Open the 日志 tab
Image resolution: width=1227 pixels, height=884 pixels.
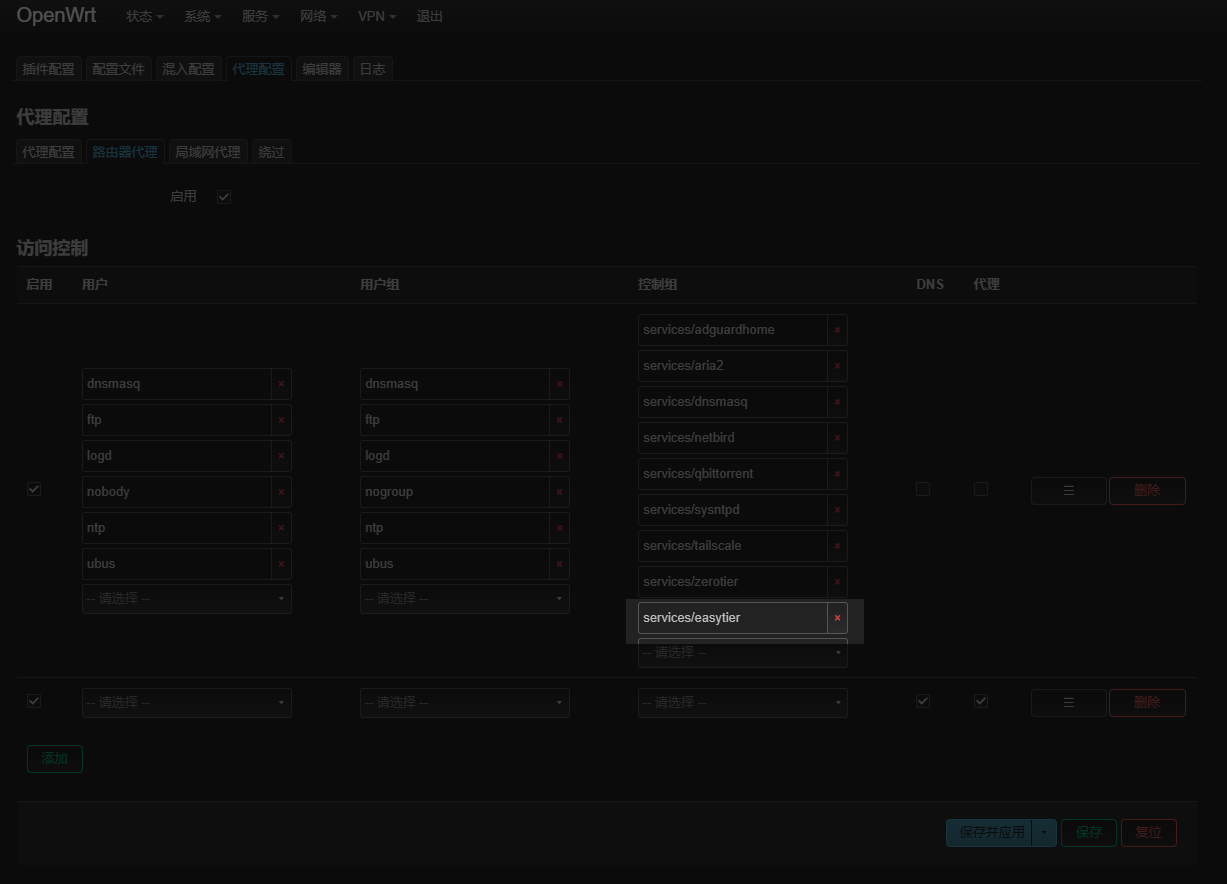pos(372,69)
